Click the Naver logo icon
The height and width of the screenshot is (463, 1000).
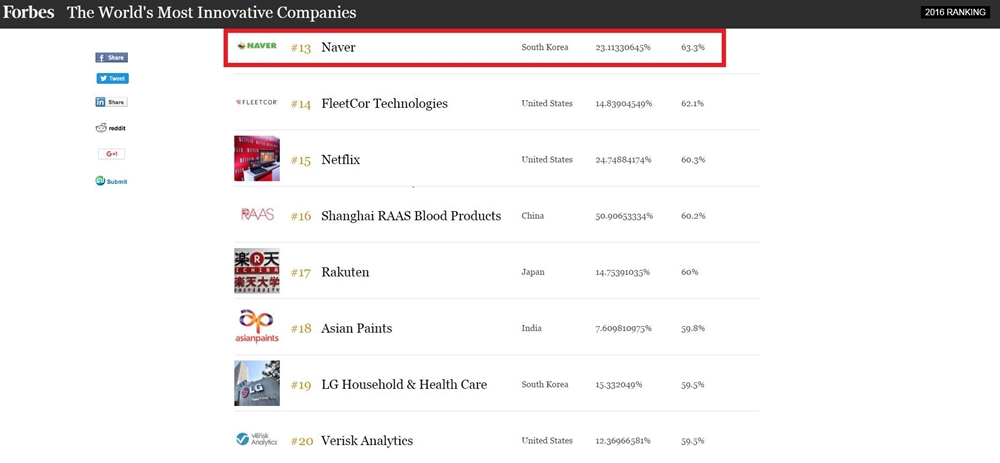(257, 47)
